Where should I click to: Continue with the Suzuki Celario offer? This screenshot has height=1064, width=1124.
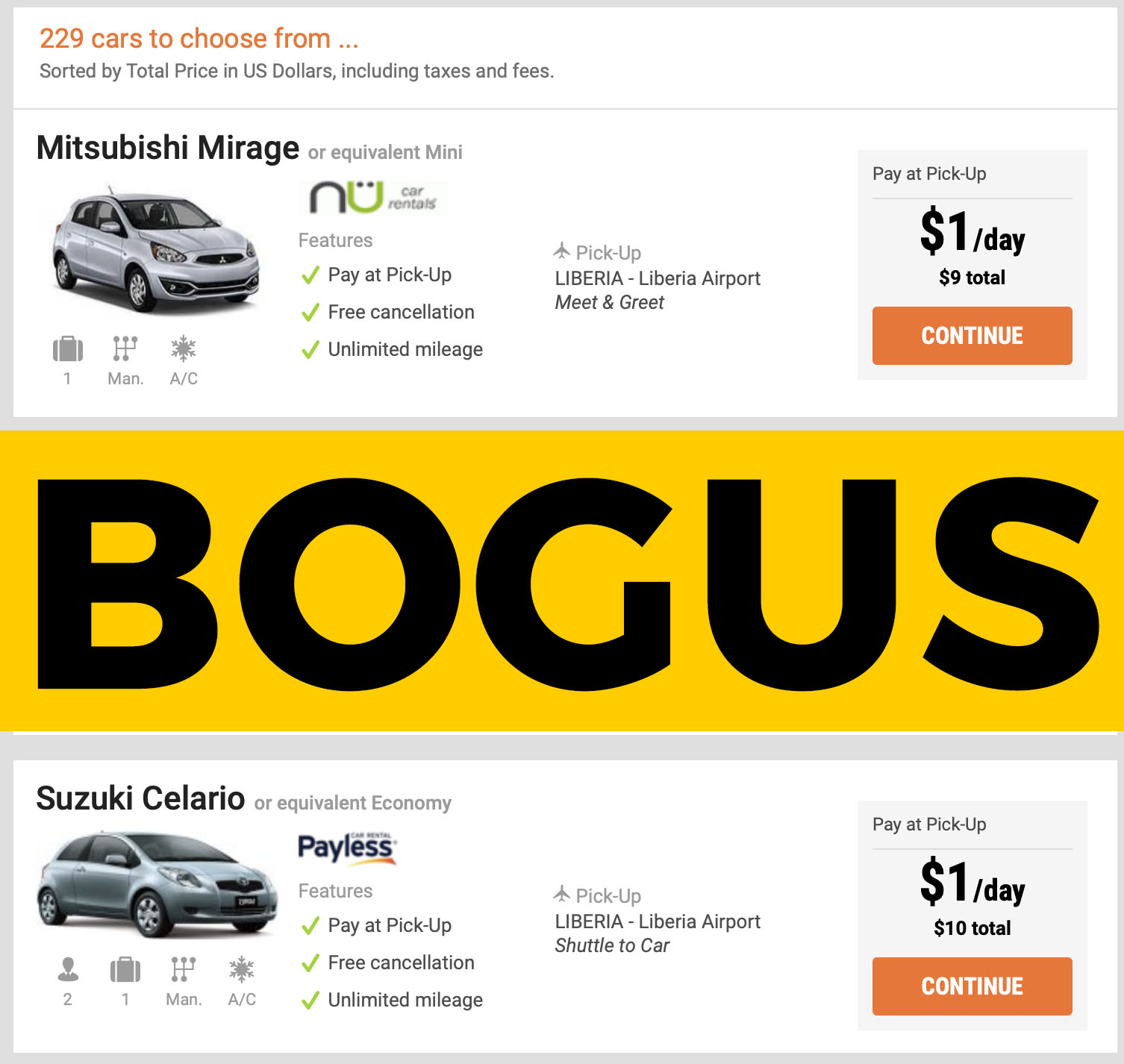[972, 986]
